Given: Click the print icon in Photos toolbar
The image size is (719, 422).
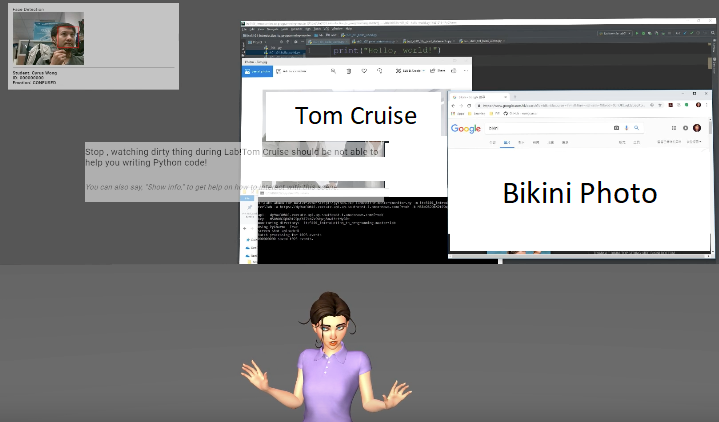Looking at the screenshot, I should (x=454, y=71).
